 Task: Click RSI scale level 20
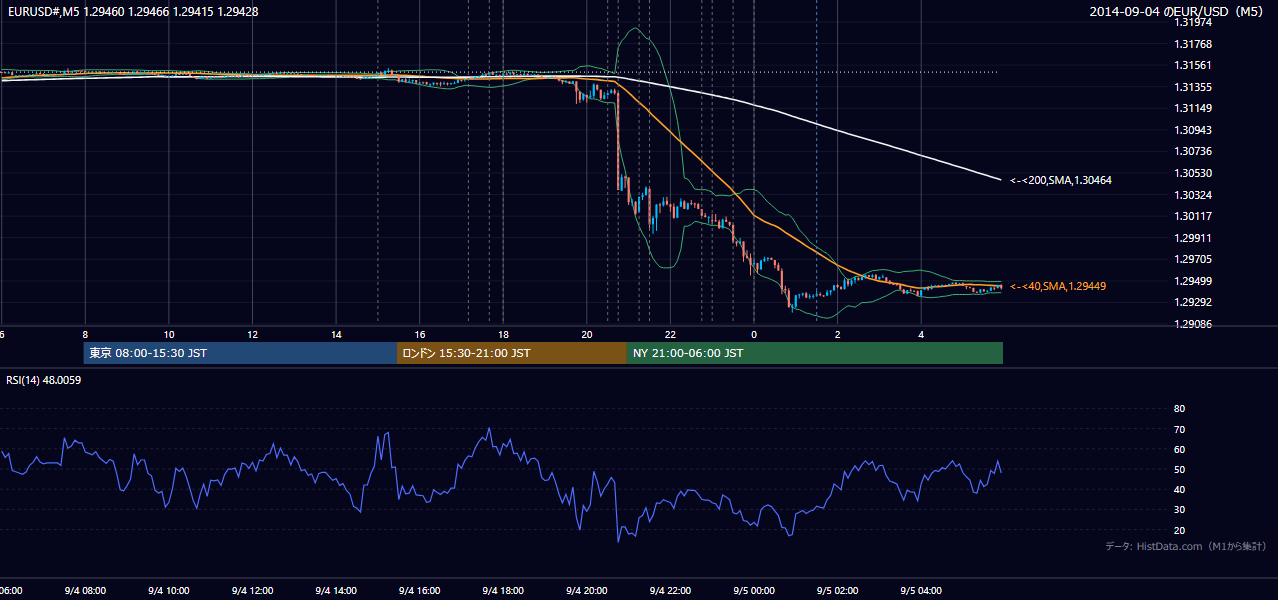(x=1179, y=531)
